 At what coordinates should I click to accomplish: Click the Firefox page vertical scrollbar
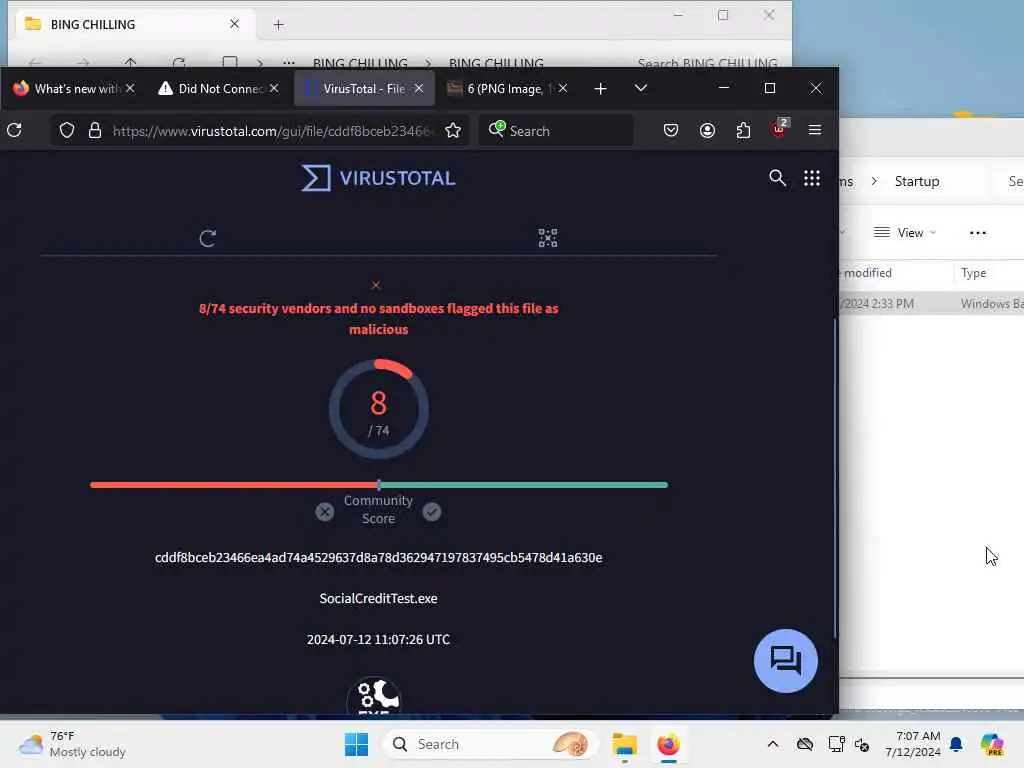click(835, 479)
